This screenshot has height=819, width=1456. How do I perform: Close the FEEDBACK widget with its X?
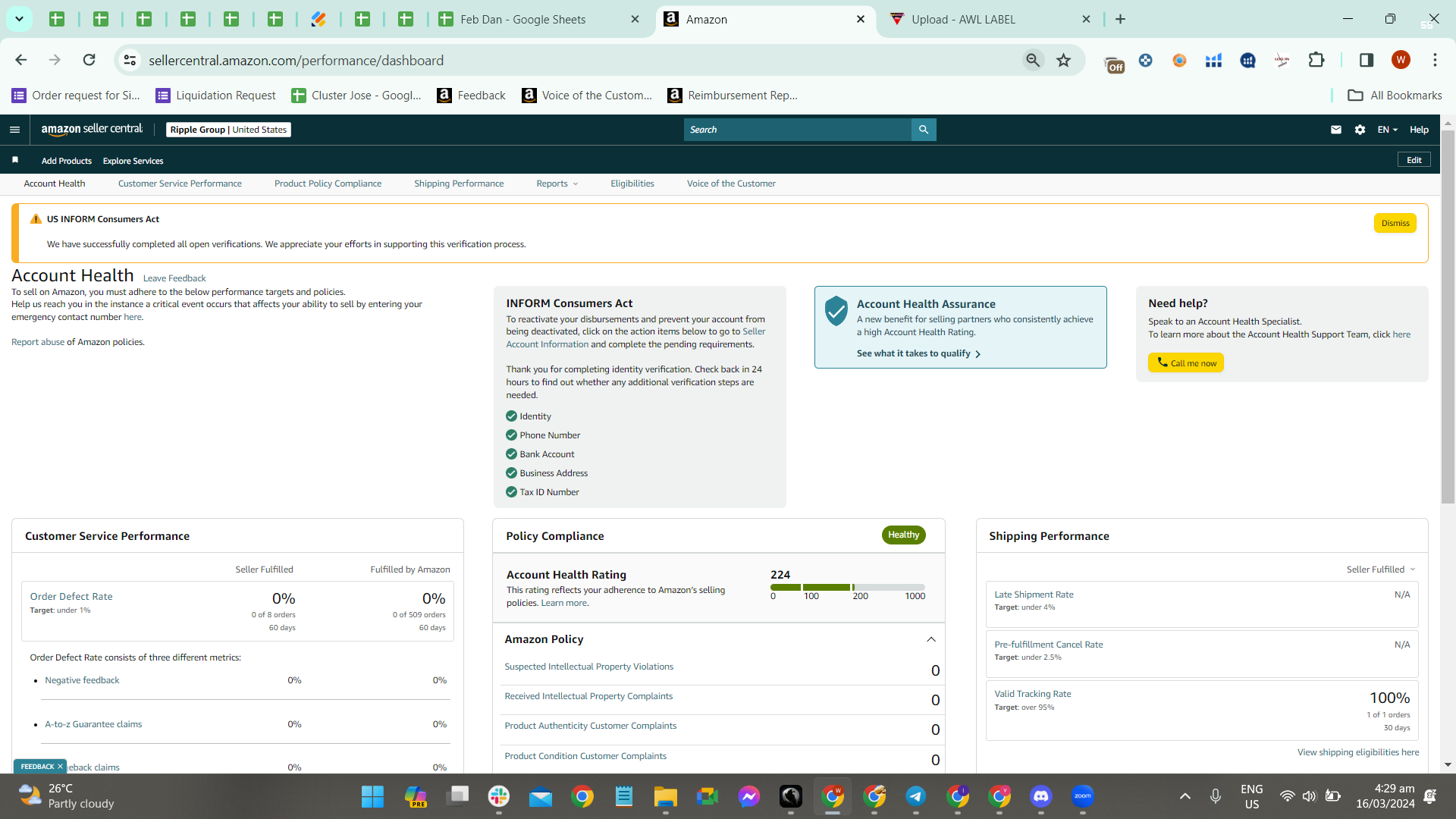pos(60,767)
